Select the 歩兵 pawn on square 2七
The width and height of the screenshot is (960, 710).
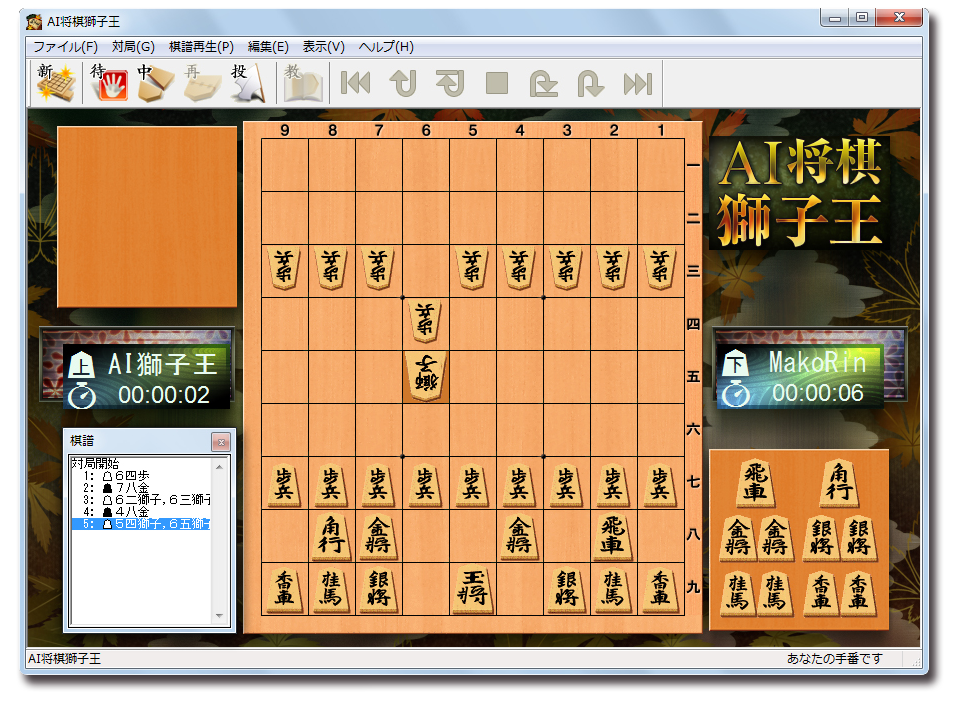613,485
